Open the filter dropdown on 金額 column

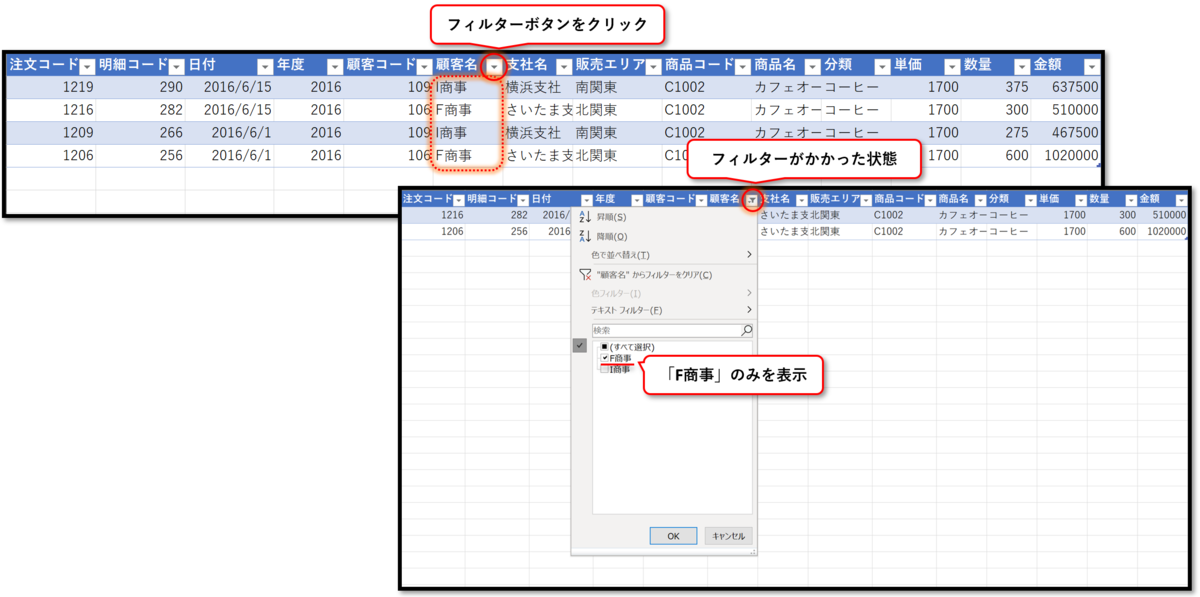(1092, 66)
